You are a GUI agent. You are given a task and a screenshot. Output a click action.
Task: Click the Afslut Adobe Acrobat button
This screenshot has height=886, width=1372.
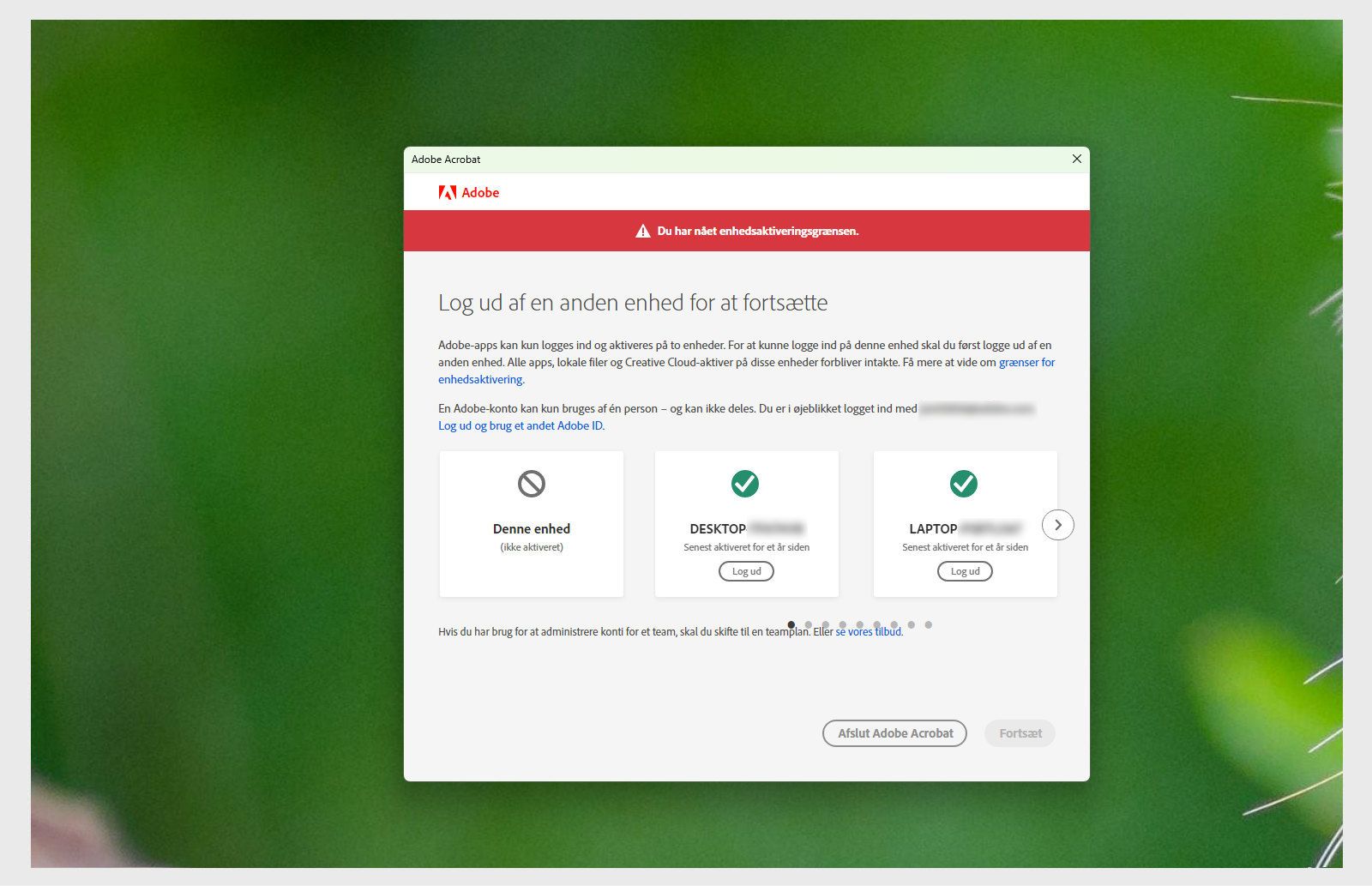click(x=894, y=733)
